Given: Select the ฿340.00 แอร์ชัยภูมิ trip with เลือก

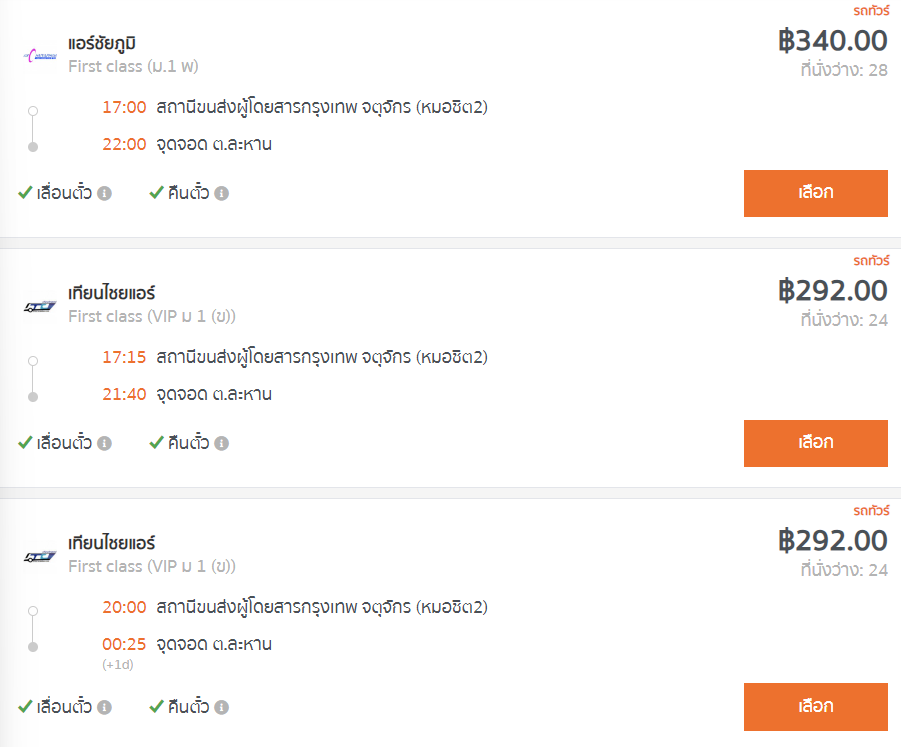Looking at the screenshot, I should coord(815,193).
